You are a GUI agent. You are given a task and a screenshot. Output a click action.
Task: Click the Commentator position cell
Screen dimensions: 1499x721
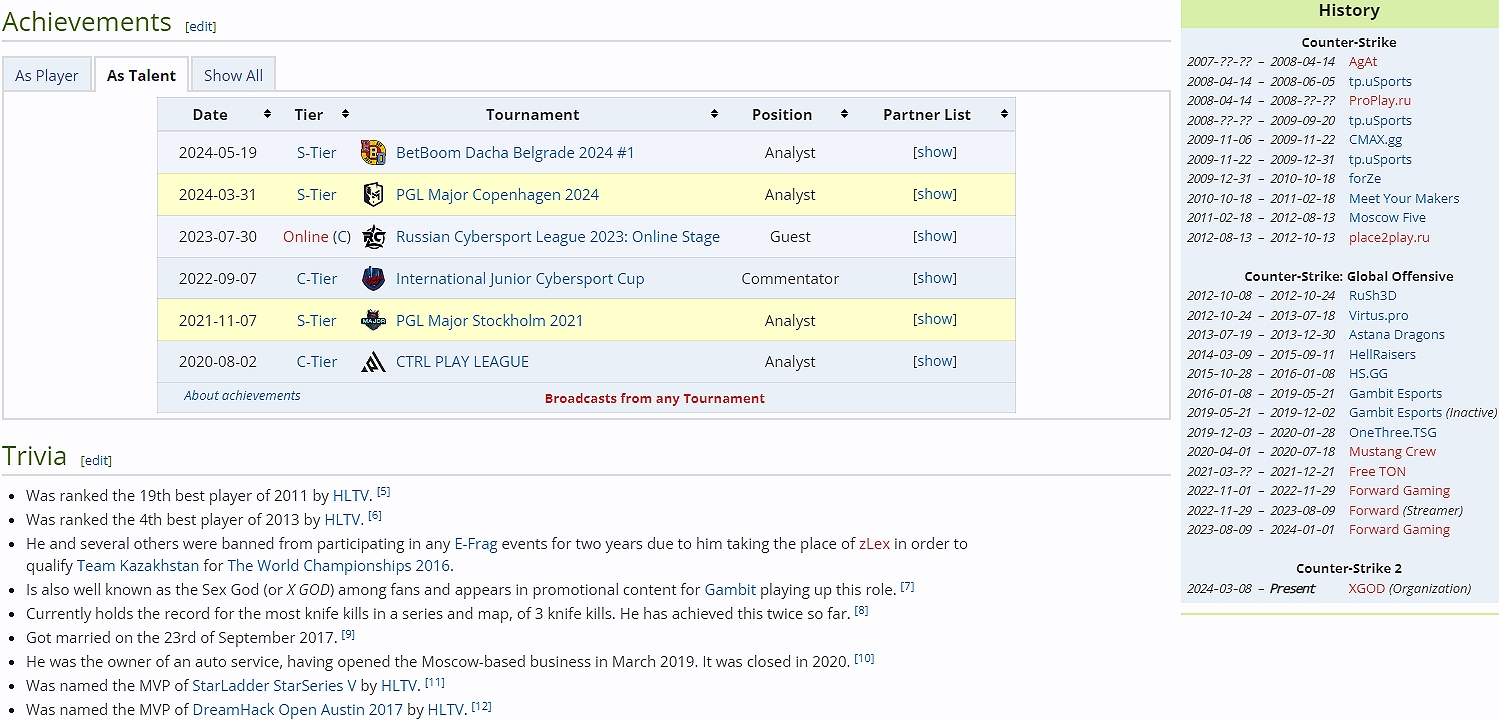coord(790,279)
